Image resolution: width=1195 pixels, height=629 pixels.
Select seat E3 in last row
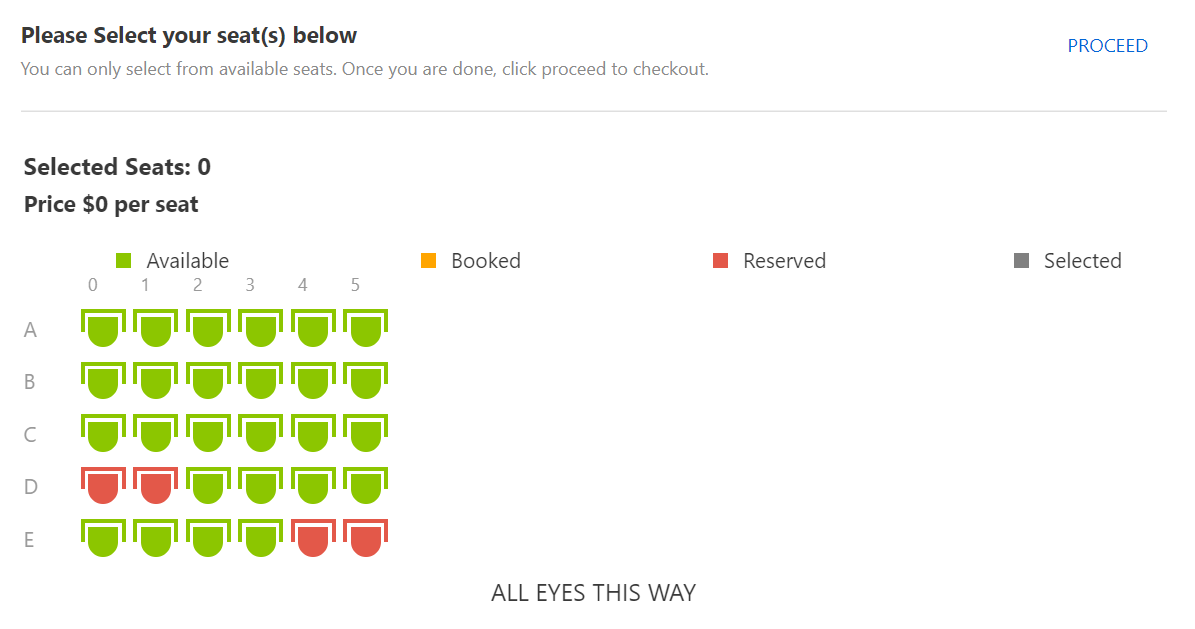[x=260, y=538]
